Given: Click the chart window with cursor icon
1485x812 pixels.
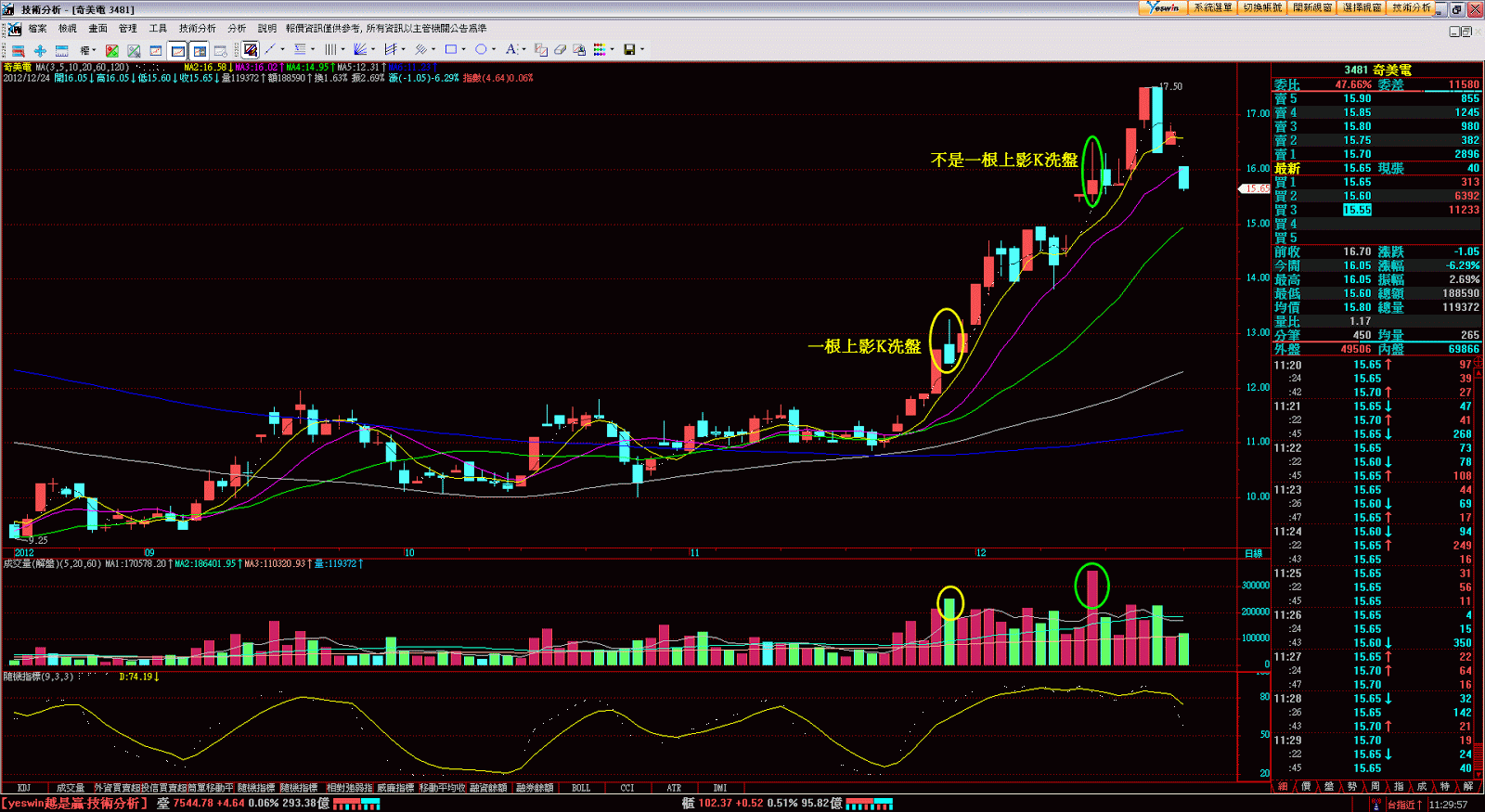Looking at the screenshot, I should tap(221, 50).
